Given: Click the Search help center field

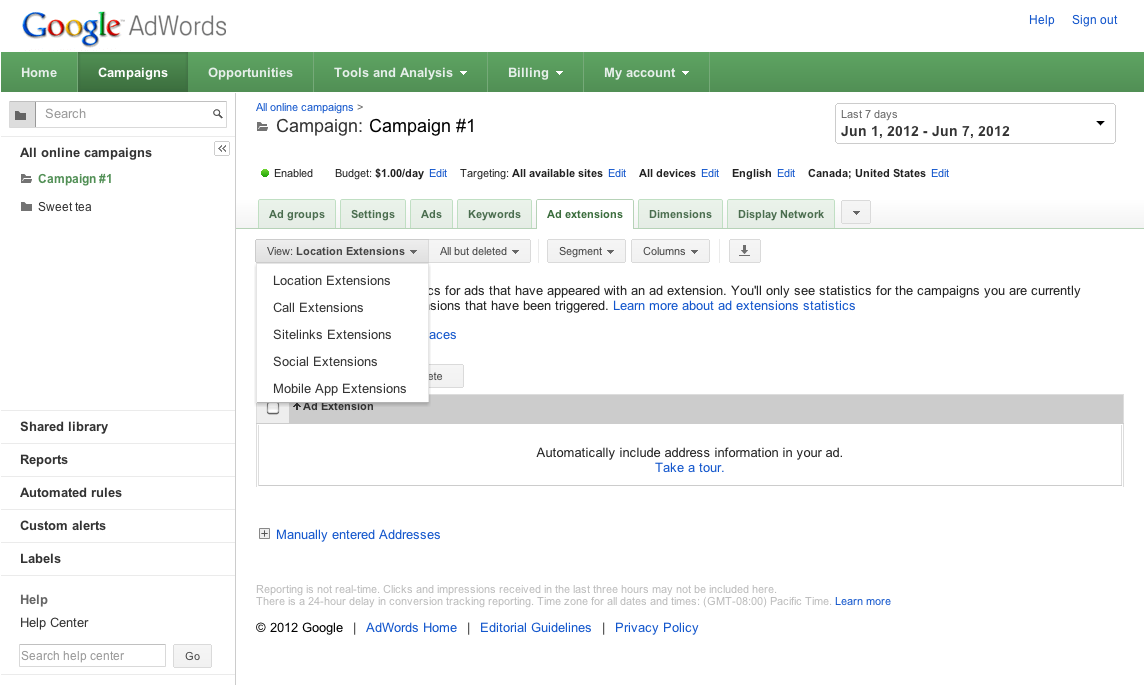Looking at the screenshot, I should pos(93,655).
